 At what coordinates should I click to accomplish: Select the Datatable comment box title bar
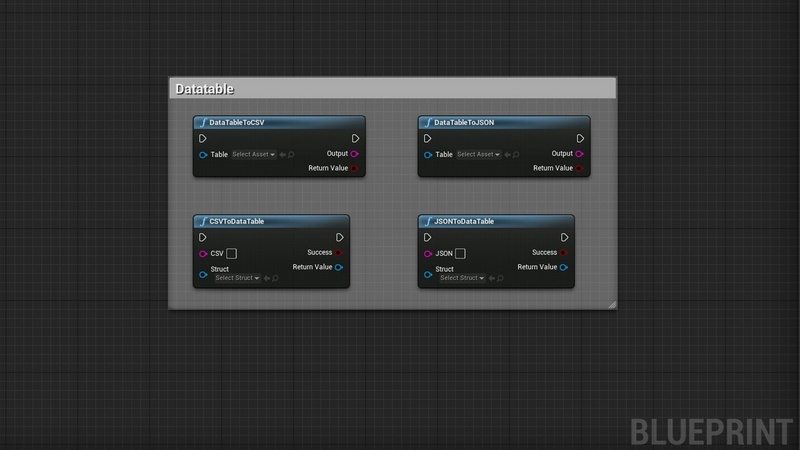pos(392,89)
